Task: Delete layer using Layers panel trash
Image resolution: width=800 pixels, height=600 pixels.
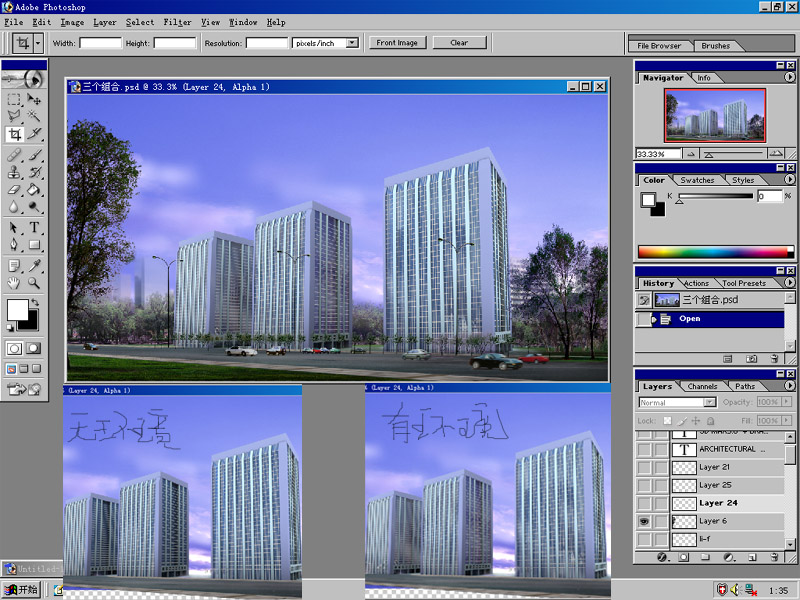Action: [x=774, y=557]
